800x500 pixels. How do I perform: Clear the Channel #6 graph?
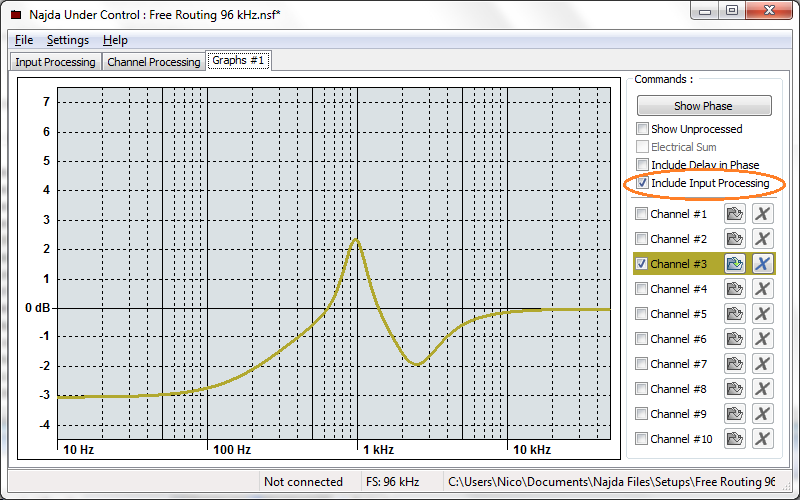pyautogui.click(x=762, y=339)
